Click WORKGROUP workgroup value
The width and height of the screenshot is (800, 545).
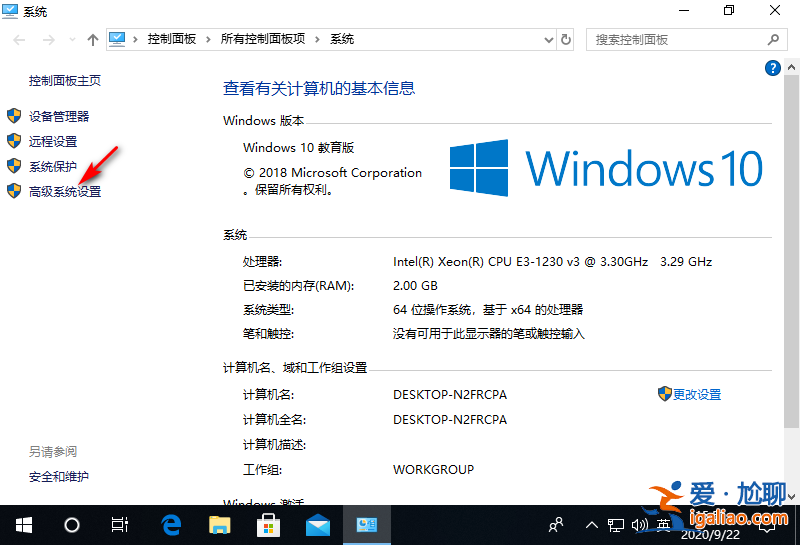(434, 469)
